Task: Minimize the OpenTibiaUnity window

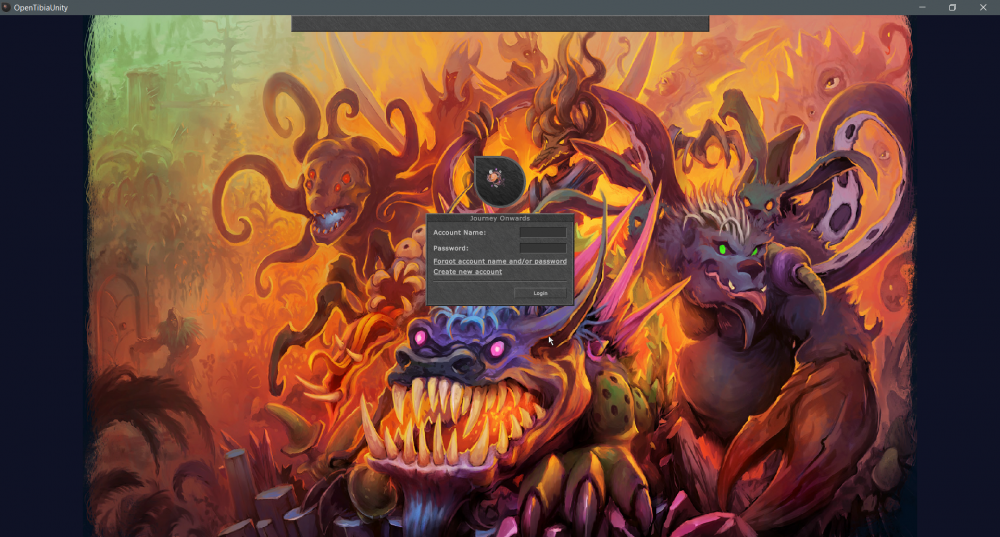Action: pos(922,8)
